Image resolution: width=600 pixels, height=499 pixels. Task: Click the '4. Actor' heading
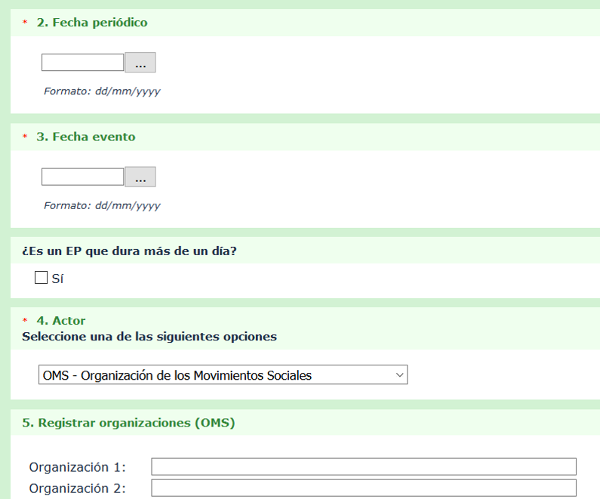pyautogui.click(x=61, y=321)
